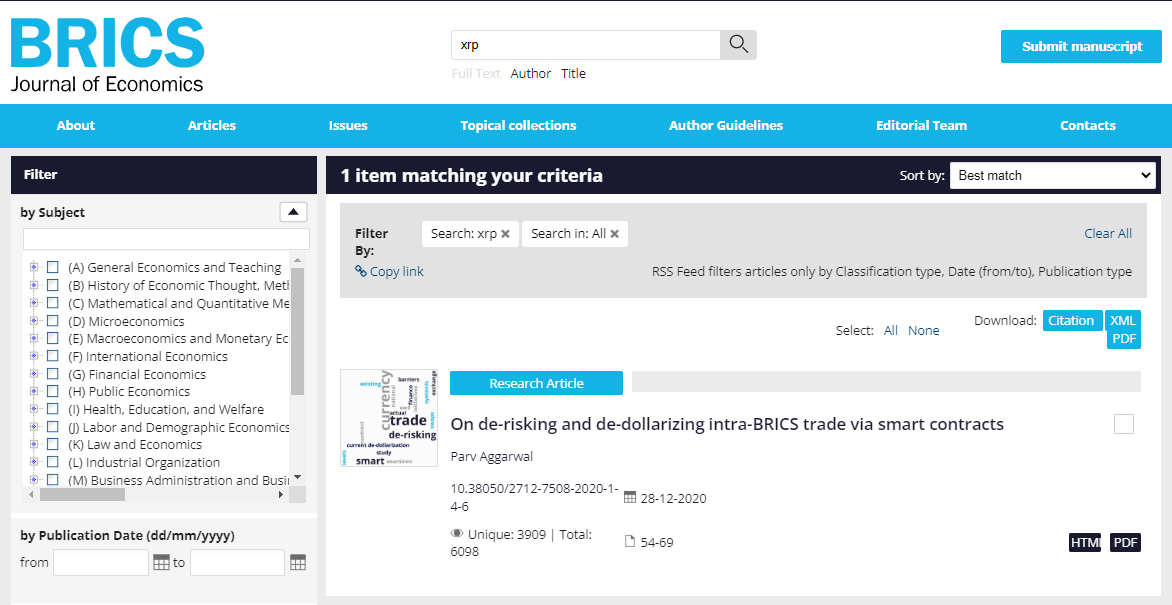Viewport: 1172px width, 605px height.
Task: Click the 'to' publication date field
Action: pos(237,562)
